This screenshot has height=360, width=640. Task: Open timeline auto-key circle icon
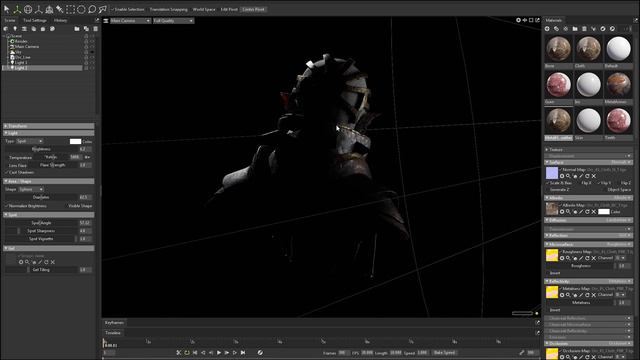[x=260, y=352]
